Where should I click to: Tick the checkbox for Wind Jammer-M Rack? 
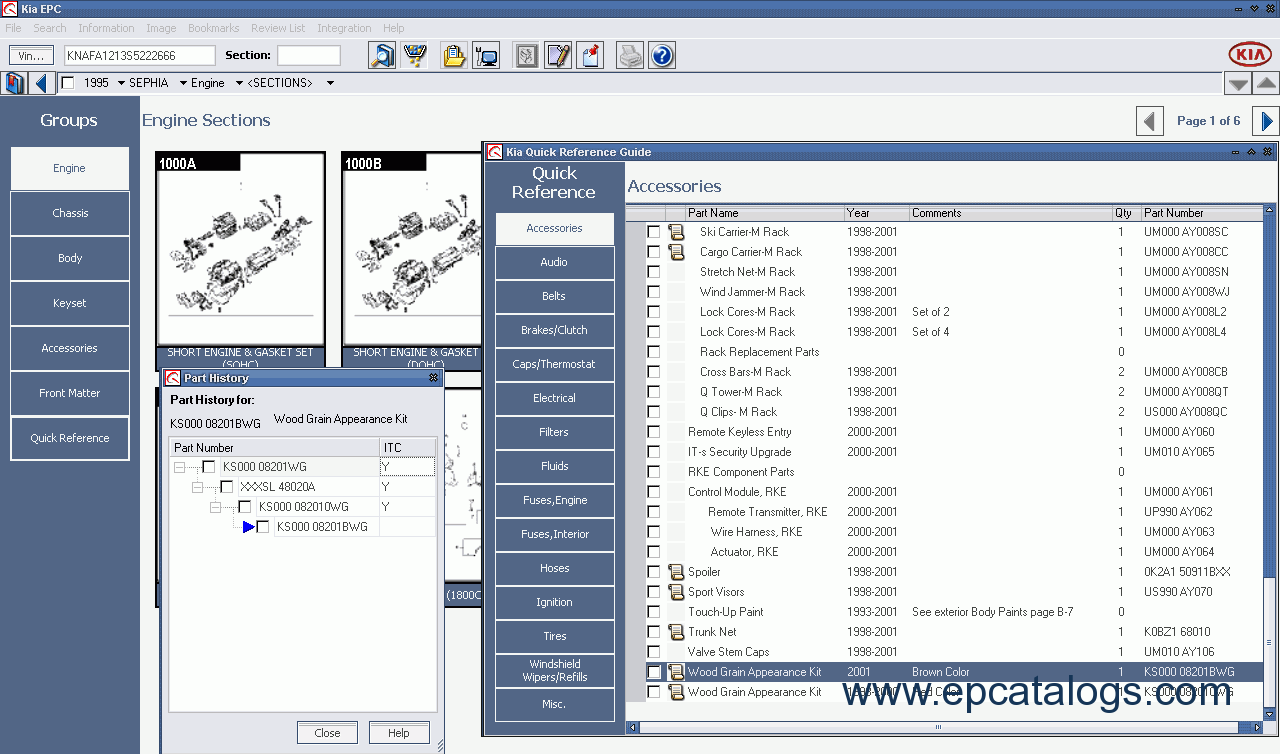pyautogui.click(x=654, y=292)
